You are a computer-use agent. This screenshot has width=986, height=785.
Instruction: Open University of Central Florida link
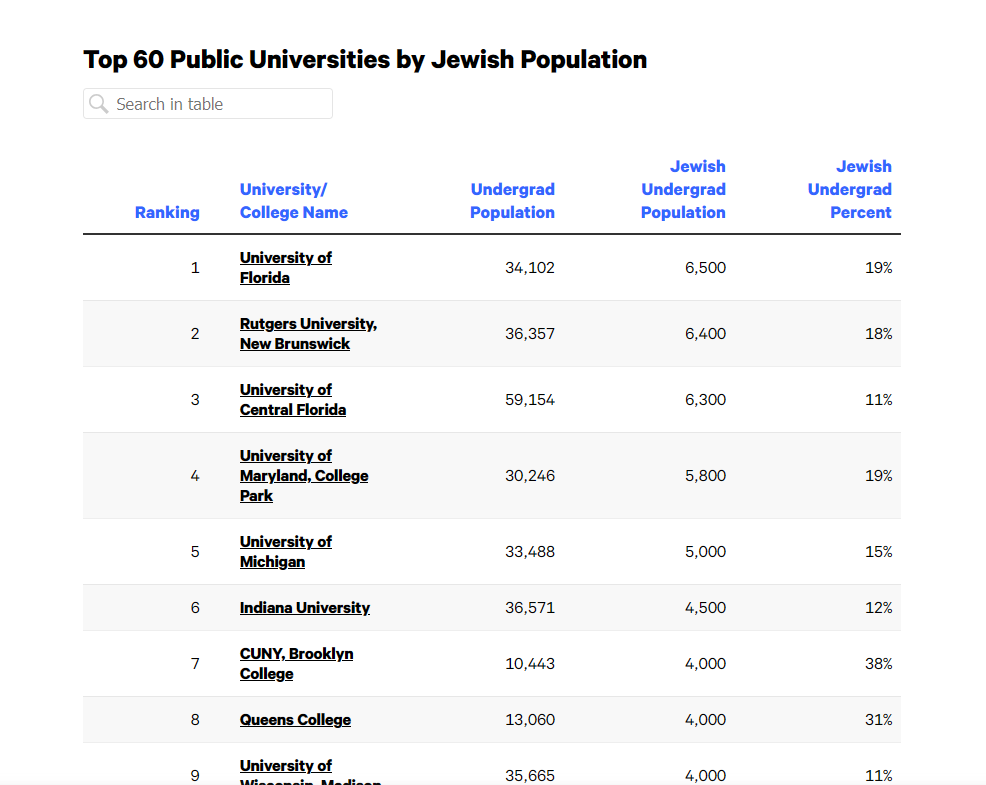tap(293, 400)
